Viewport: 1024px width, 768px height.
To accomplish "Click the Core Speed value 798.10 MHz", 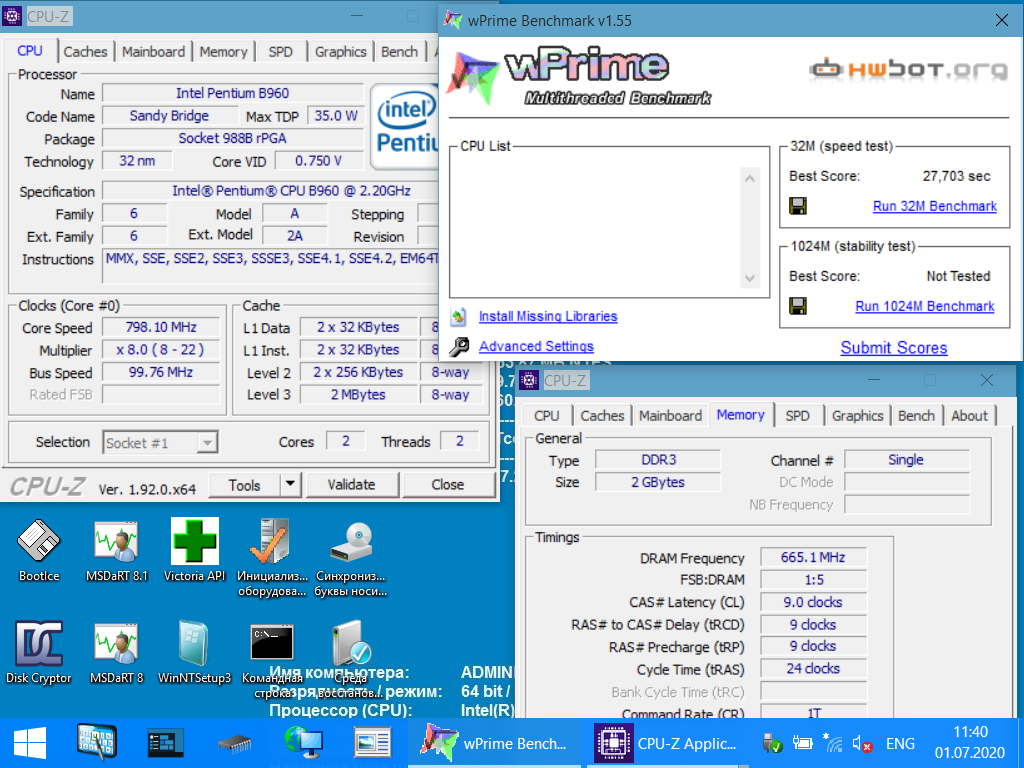I will tap(161, 327).
